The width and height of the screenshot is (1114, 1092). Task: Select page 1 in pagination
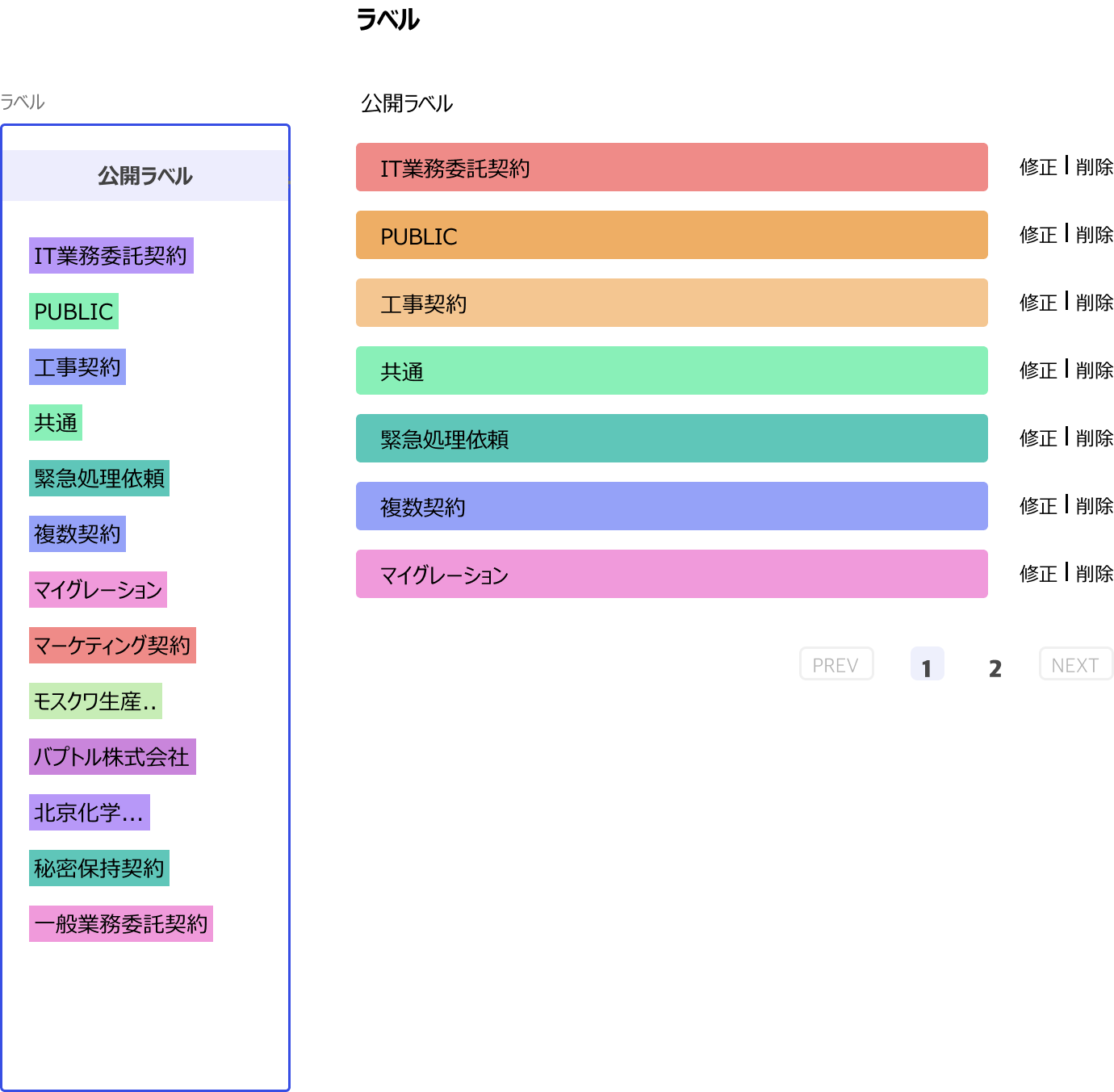pos(927,665)
